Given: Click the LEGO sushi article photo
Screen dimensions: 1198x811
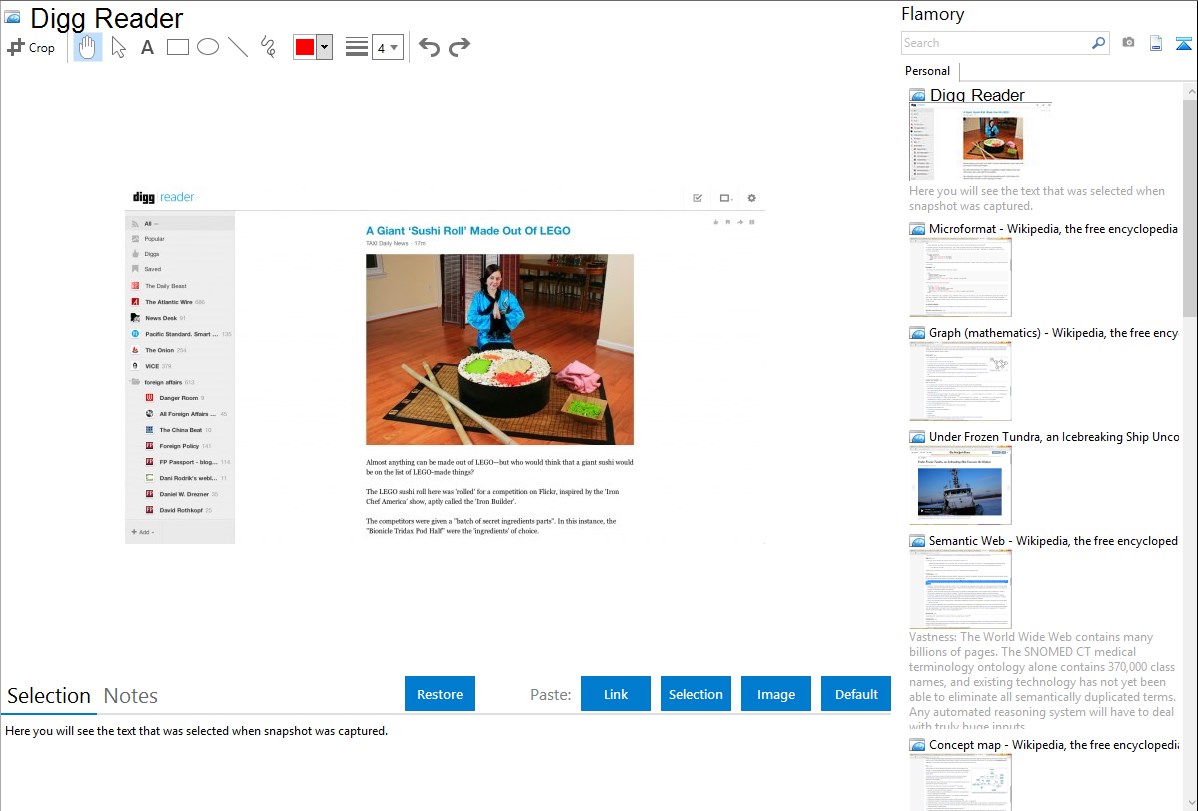Looking at the screenshot, I should [500, 349].
